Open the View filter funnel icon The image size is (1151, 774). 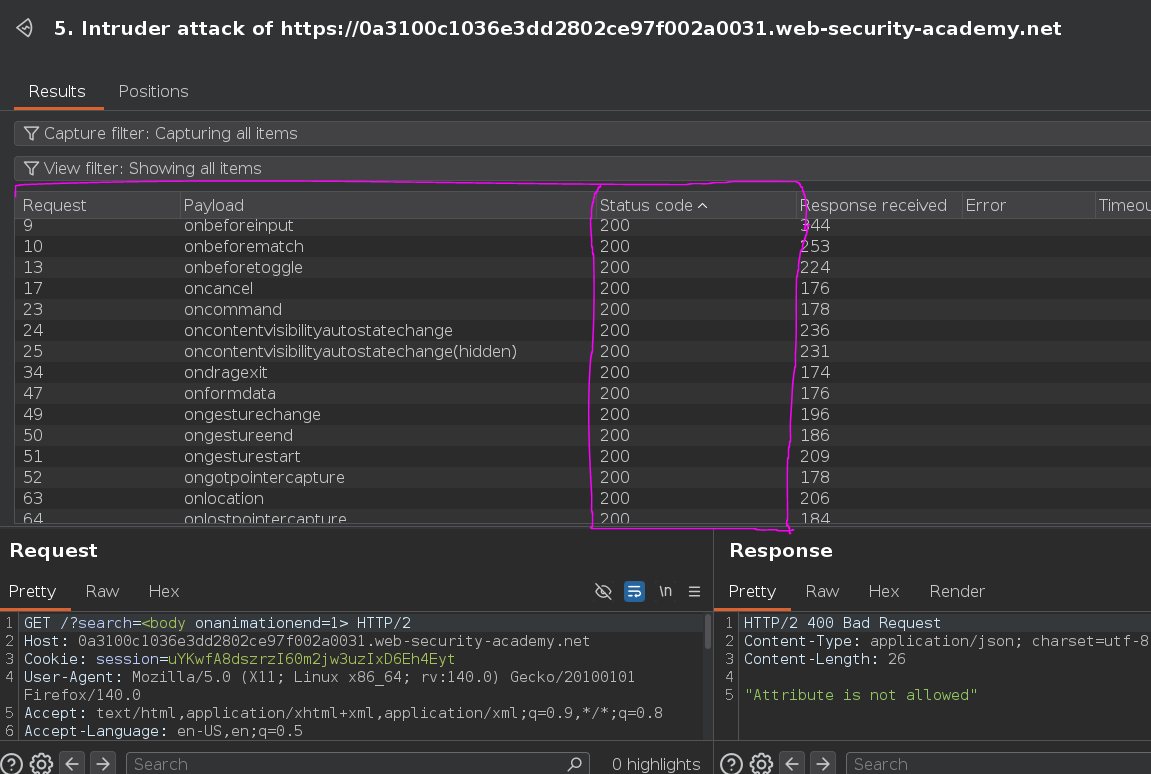click(x=31, y=168)
